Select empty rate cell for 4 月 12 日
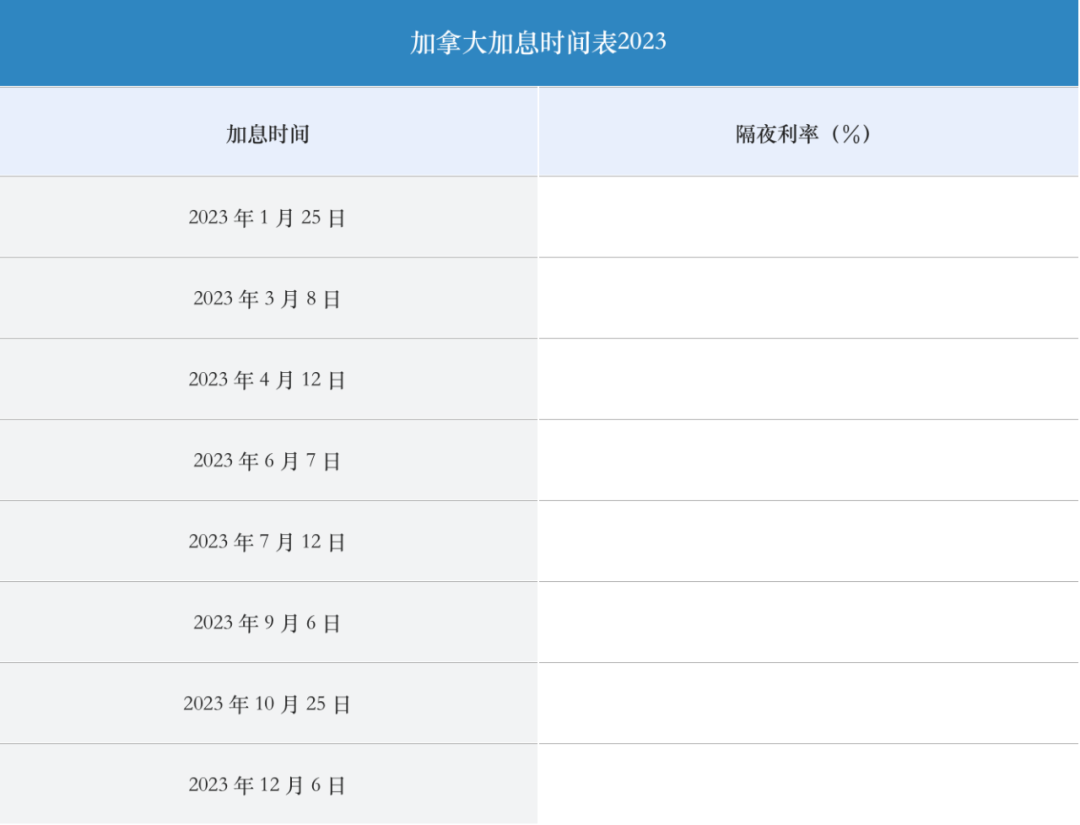1080x825 pixels. (x=809, y=379)
